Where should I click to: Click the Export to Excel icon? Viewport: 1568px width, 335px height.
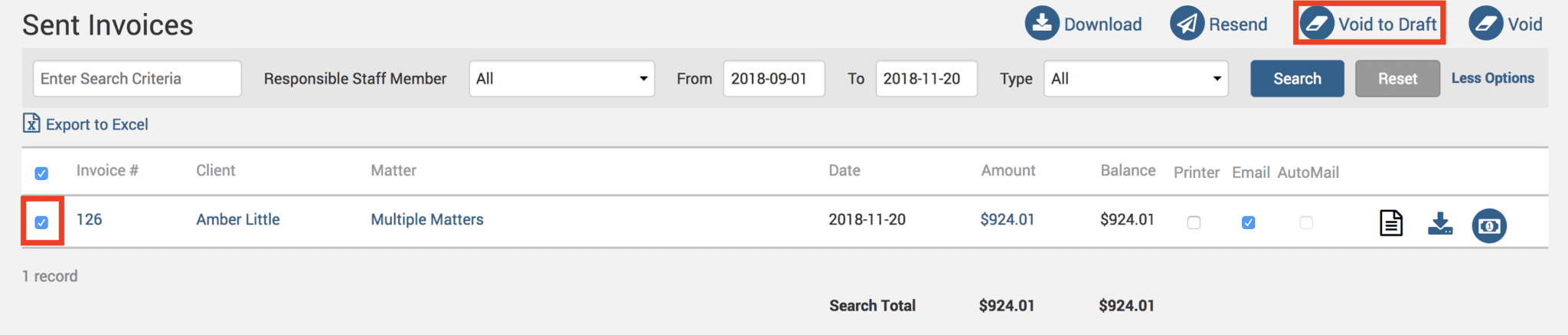coord(31,123)
